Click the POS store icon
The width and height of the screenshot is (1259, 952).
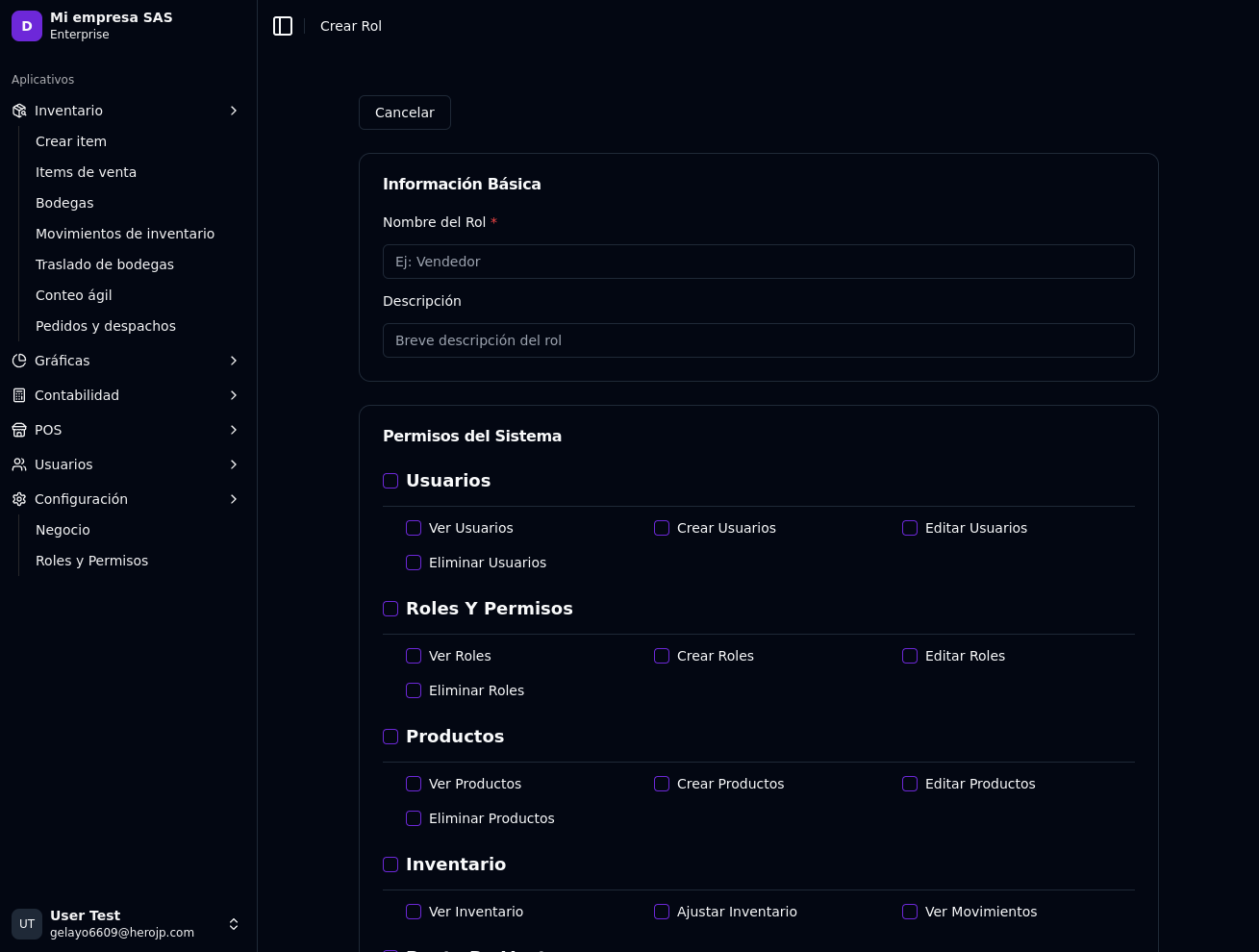(19, 430)
